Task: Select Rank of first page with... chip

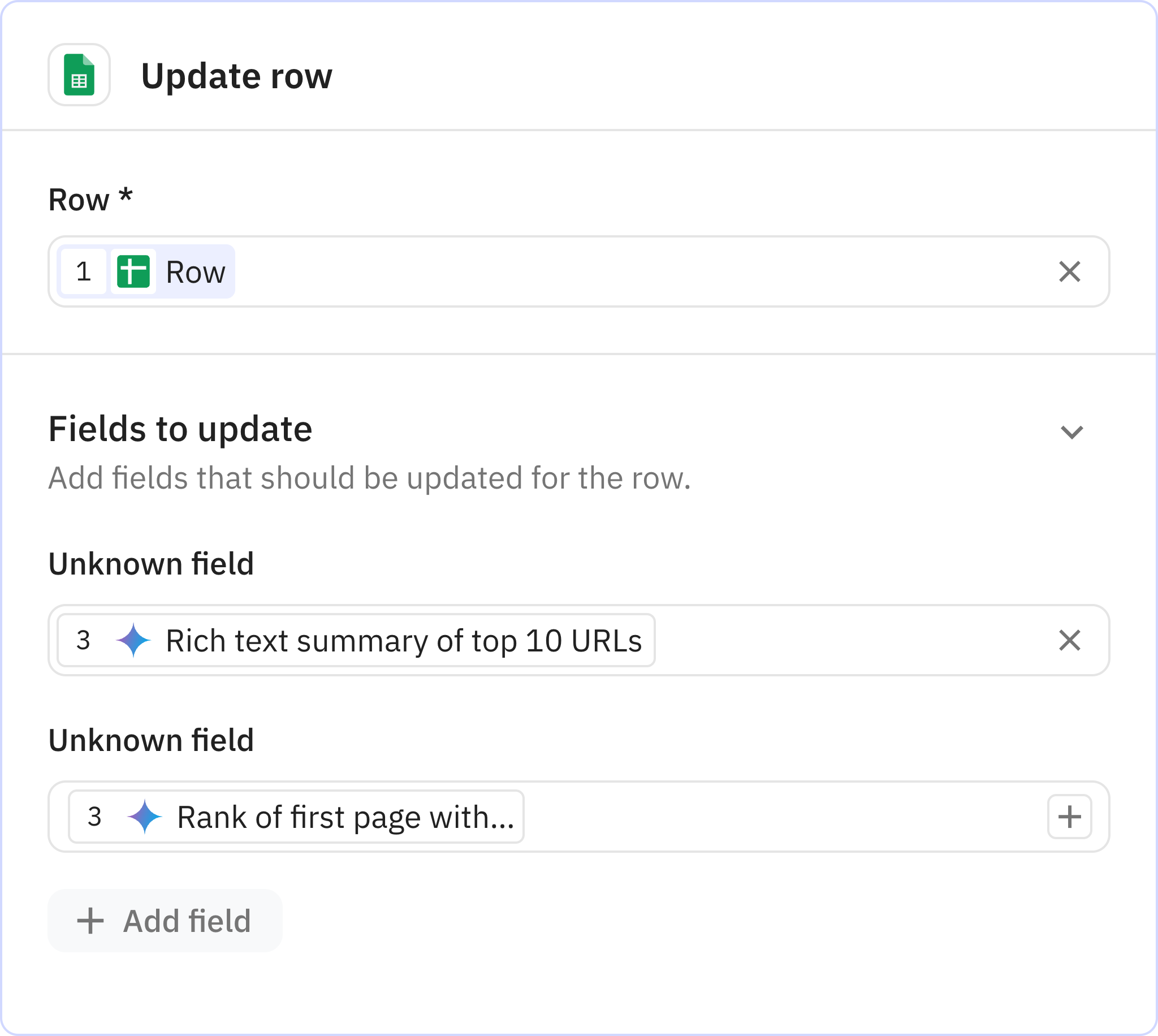Action: coord(295,816)
